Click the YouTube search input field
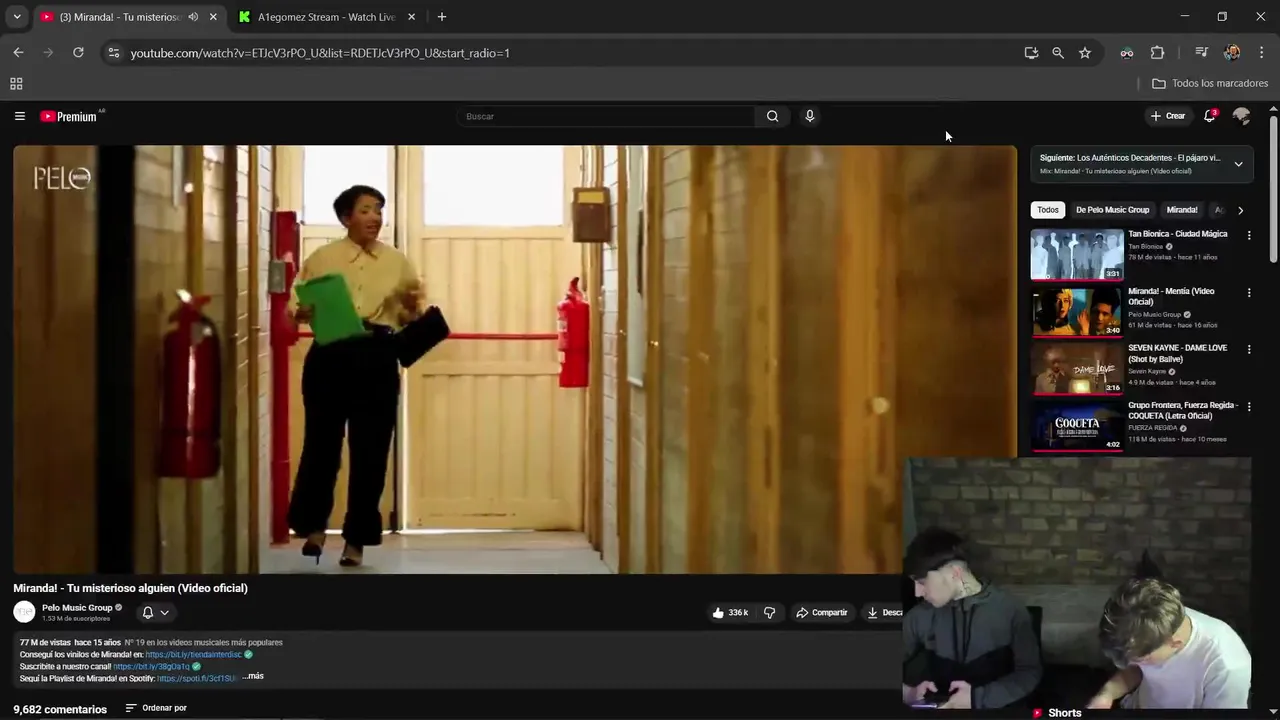Image resolution: width=1280 pixels, height=720 pixels. point(605,116)
